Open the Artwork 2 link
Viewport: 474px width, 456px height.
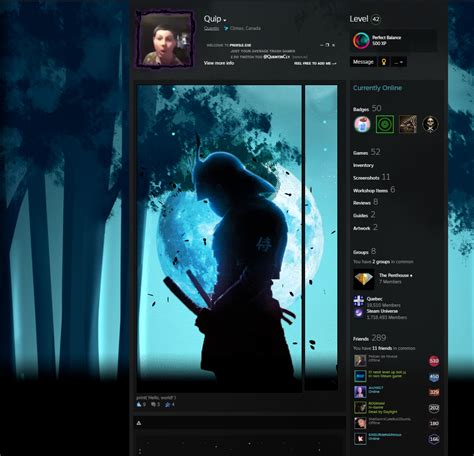tap(365, 227)
